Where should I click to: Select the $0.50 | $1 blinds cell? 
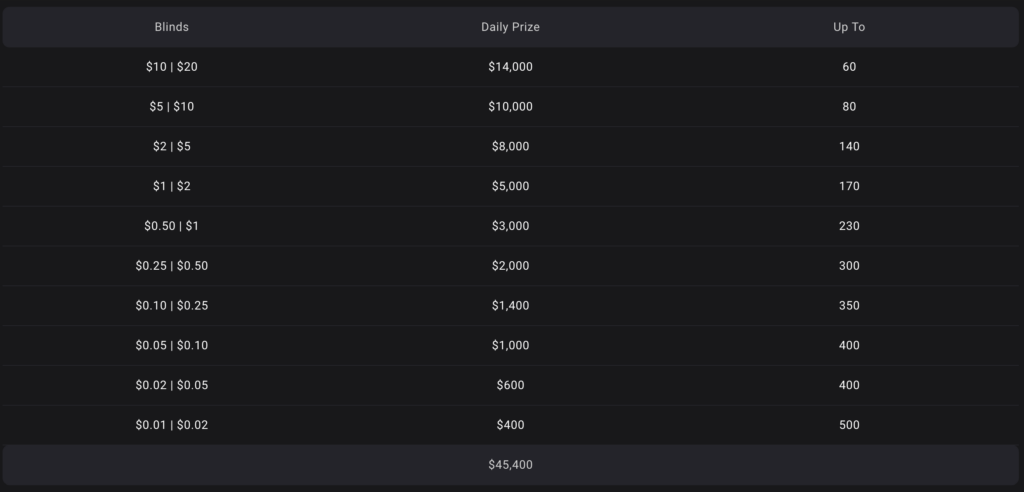[172, 226]
